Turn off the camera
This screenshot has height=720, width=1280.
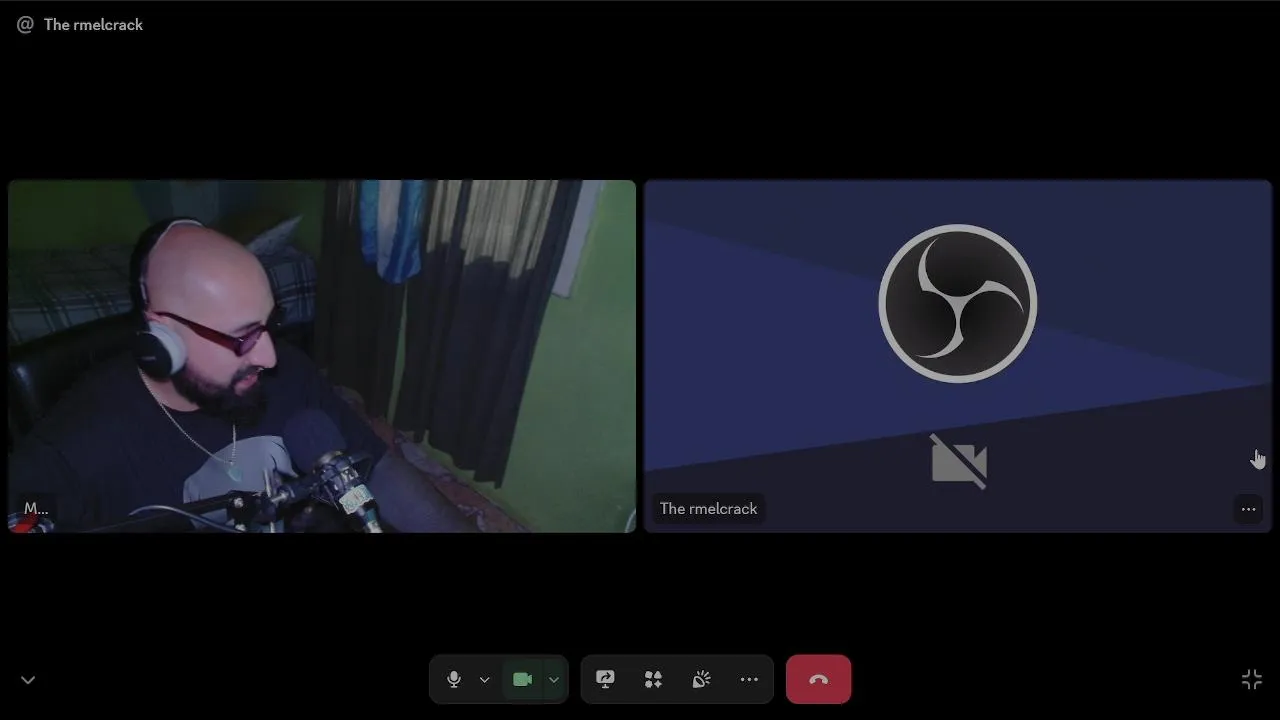click(522, 680)
